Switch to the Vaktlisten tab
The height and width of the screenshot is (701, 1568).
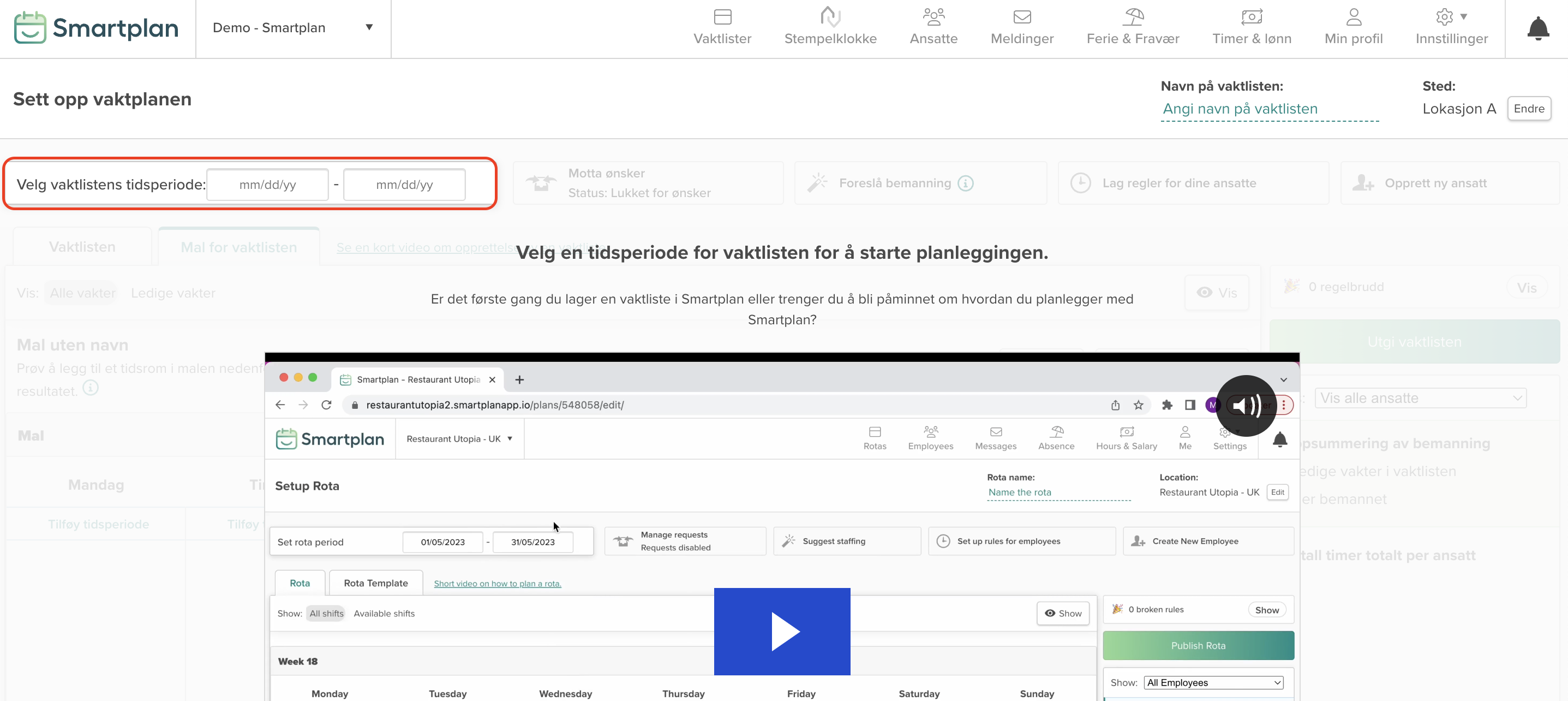(x=82, y=247)
